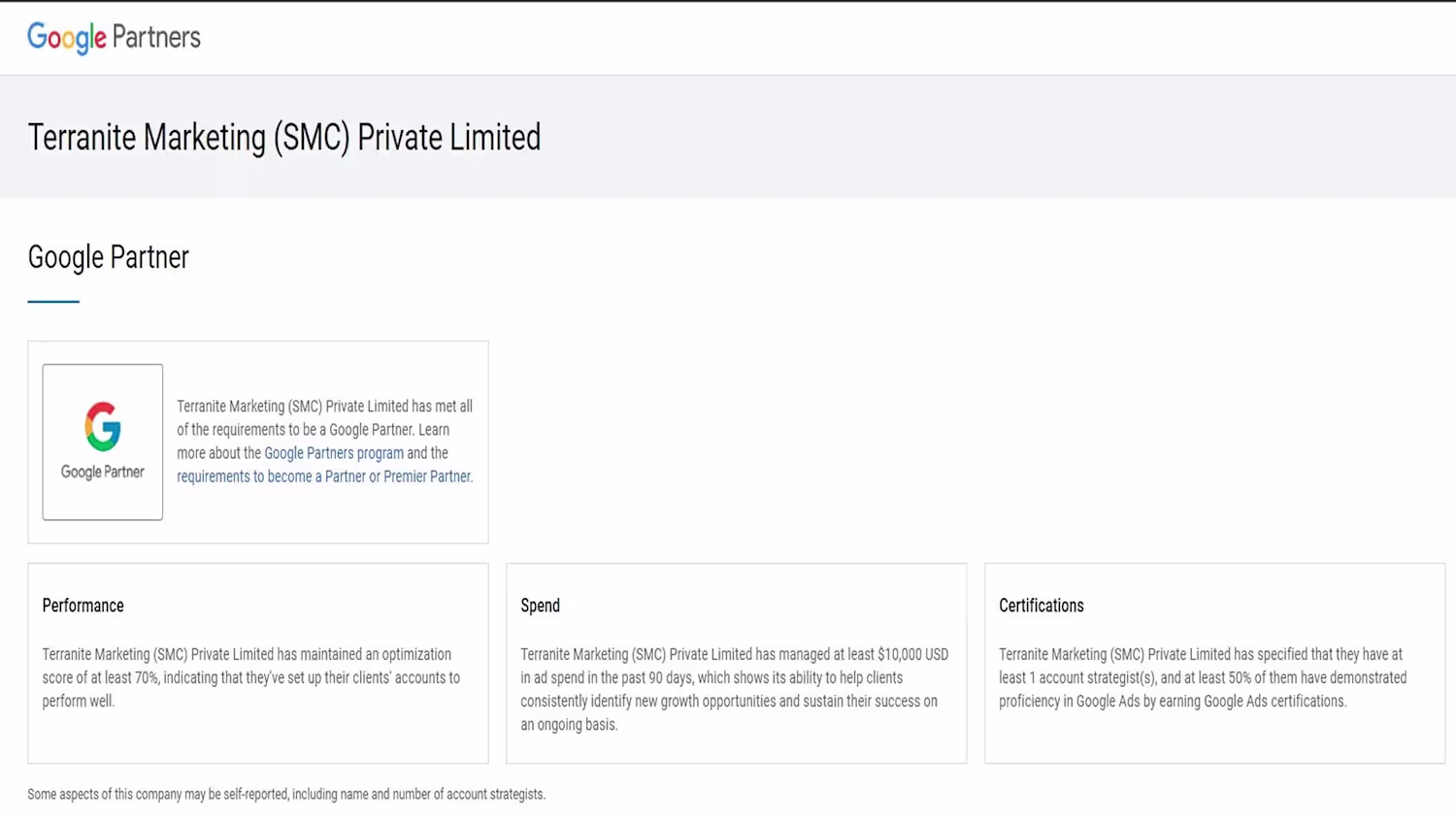Select the Spend card heading

tap(540, 606)
